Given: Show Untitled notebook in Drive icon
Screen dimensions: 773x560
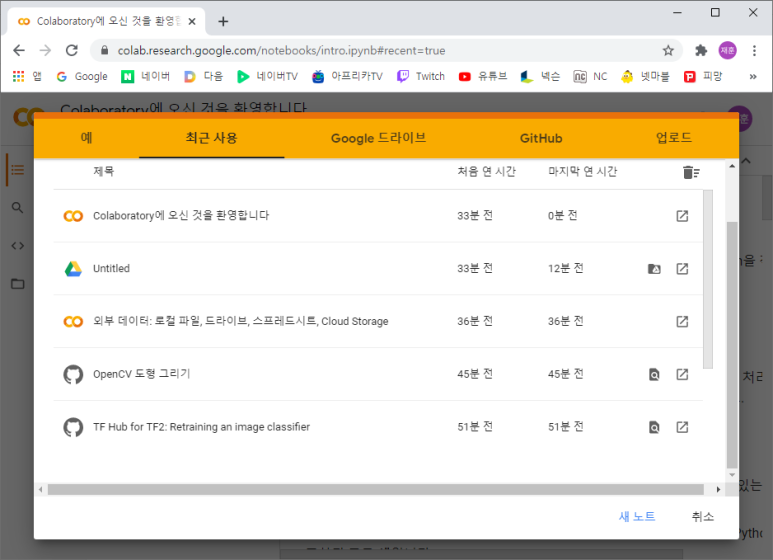Looking at the screenshot, I should pos(654,269).
